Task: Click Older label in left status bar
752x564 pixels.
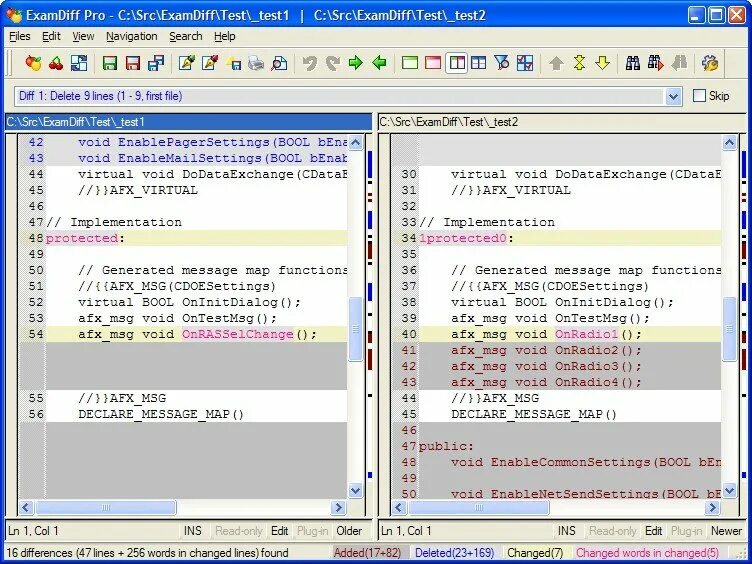Action: (x=349, y=531)
